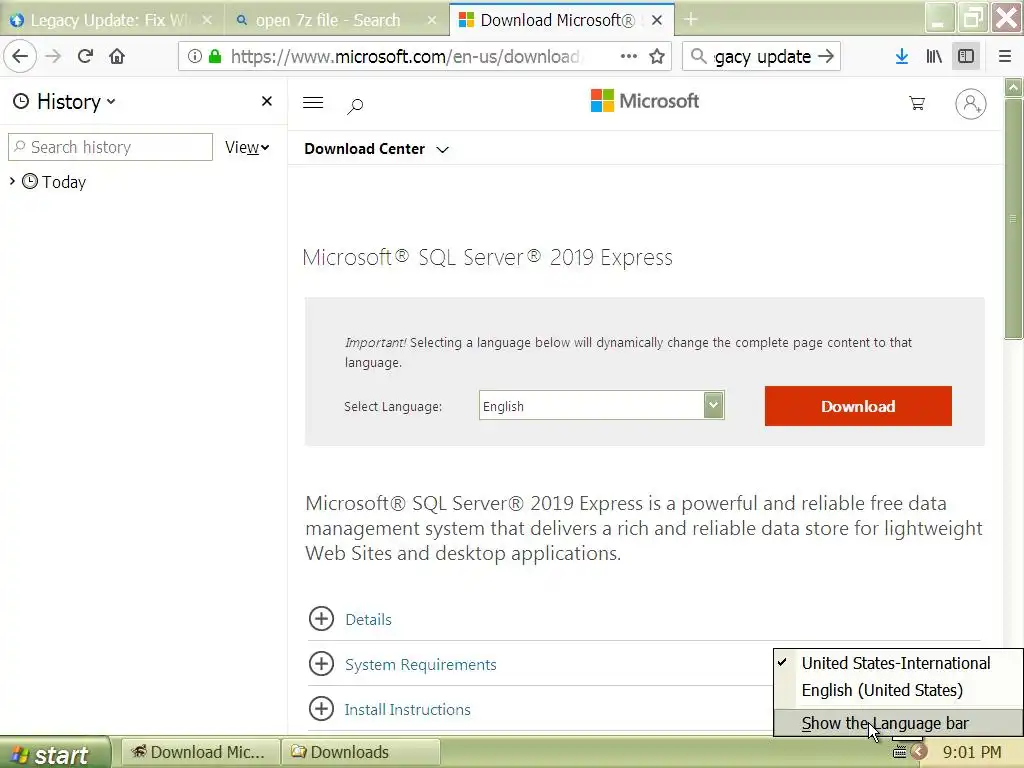Viewport: 1024px width, 768px height.
Task: Click the account sign-in avatar icon
Action: (970, 104)
